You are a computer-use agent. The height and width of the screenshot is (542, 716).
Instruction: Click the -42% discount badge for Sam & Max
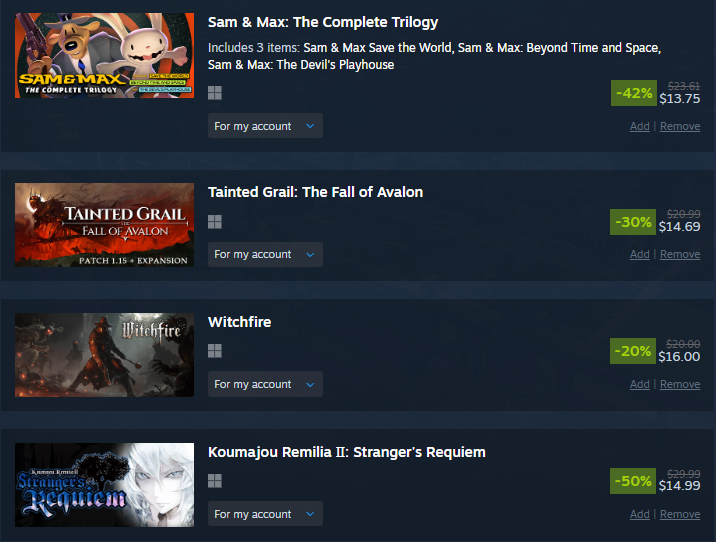pos(634,93)
